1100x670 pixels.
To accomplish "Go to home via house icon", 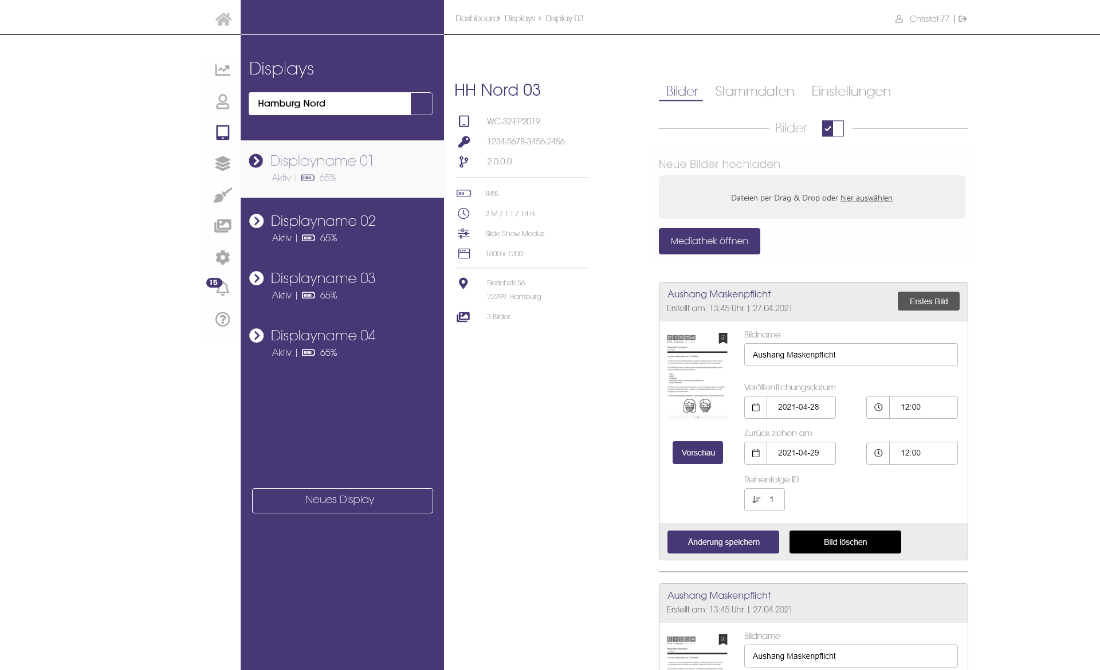I will 223,19.
